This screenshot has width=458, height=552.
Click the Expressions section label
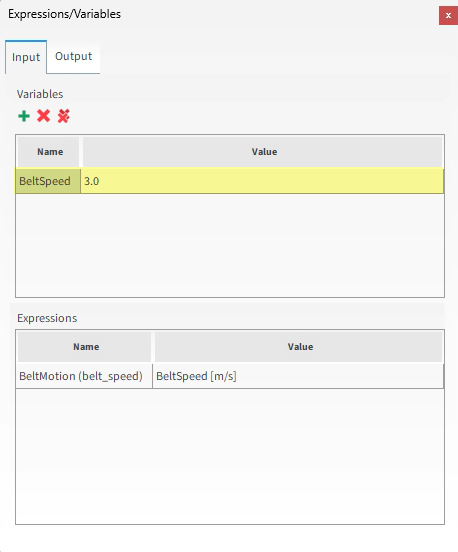(47, 318)
